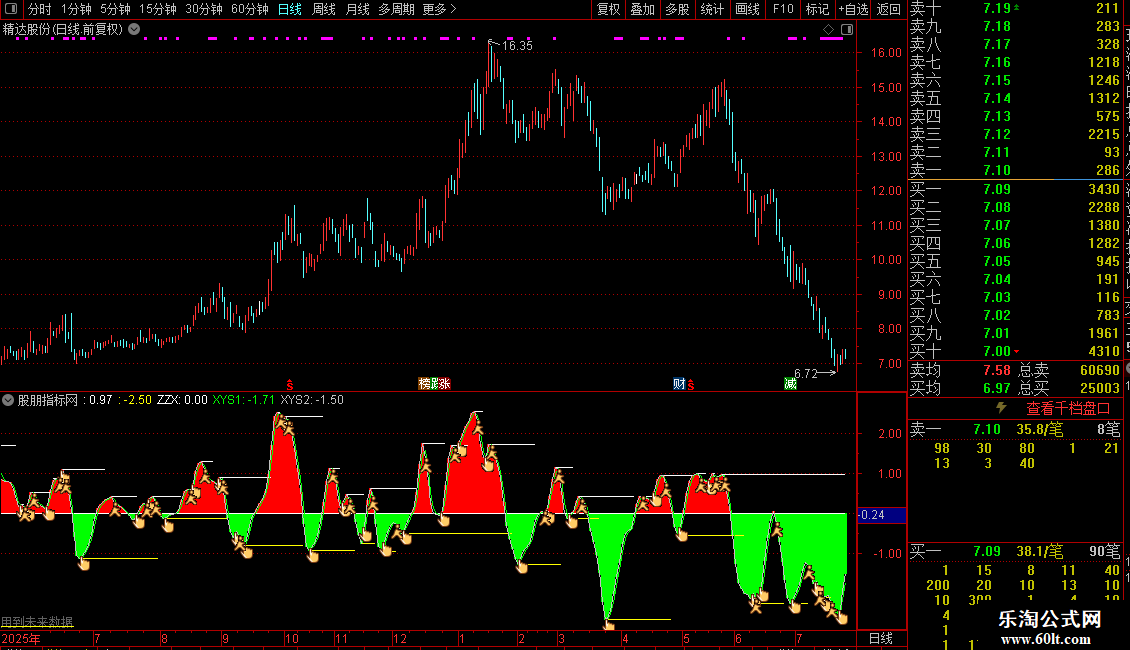This screenshot has height=650, width=1130.
Task: Click the diamond icon above the price axis
Action: click(x=828, y=29)
